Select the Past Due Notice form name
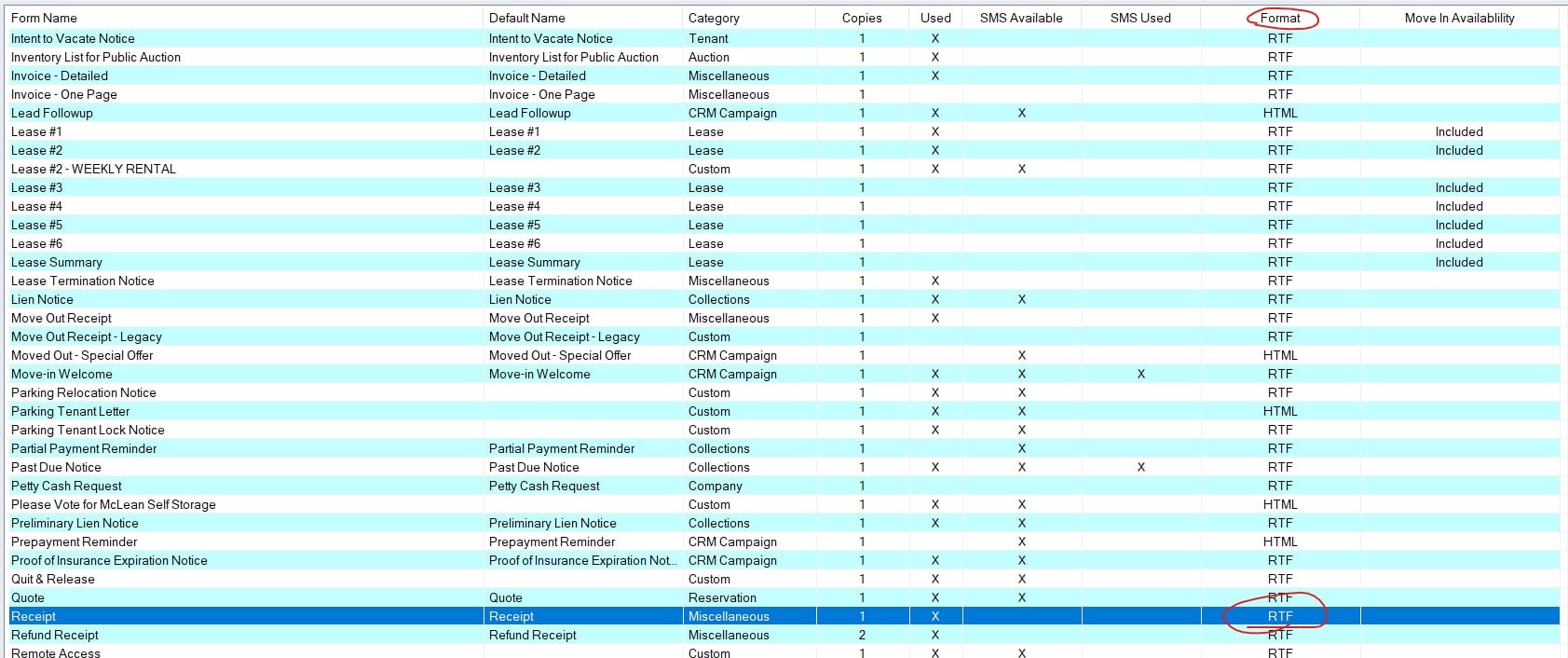This screenshot has height=658, width=1568. pos(56,467)
